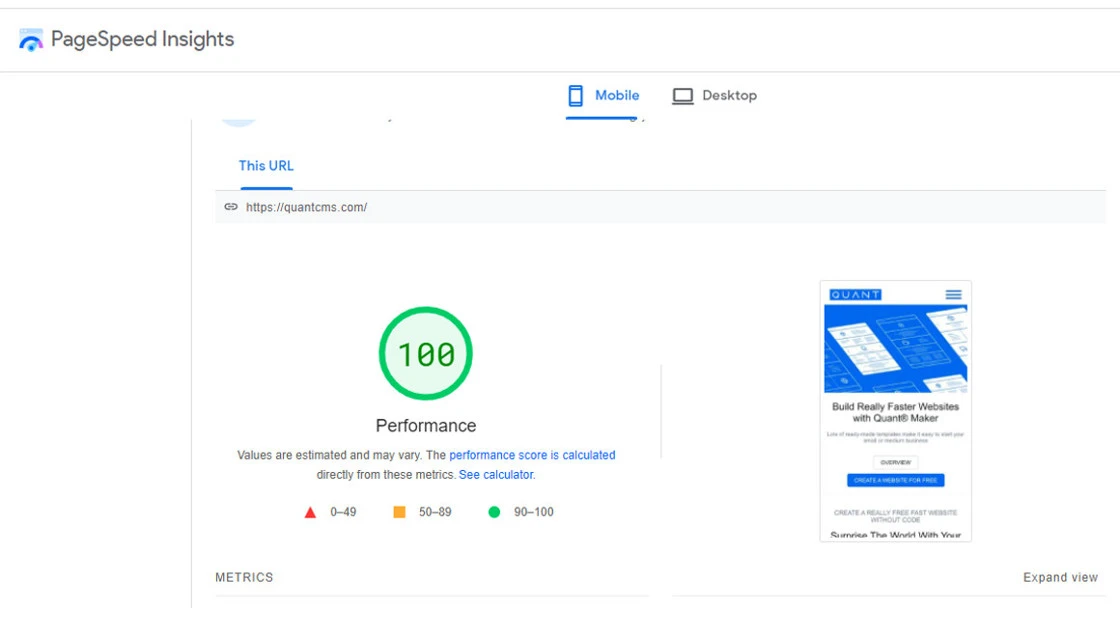Click the PageSpeed Insights logo icon
This screenshot has height=630, width=1120.
point(31,40)
